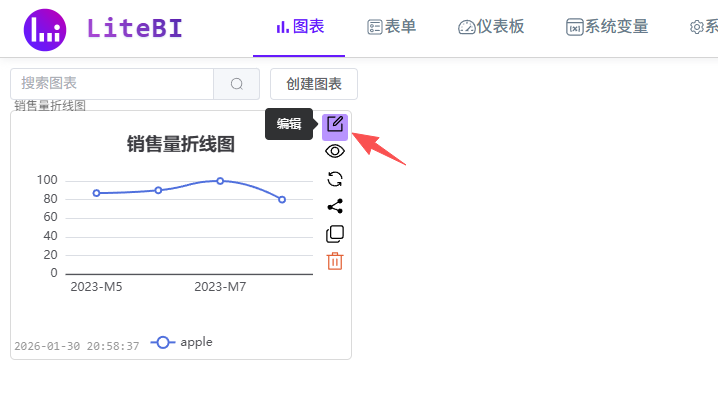Duplicate the chart with the copy icon

point(335,234)
